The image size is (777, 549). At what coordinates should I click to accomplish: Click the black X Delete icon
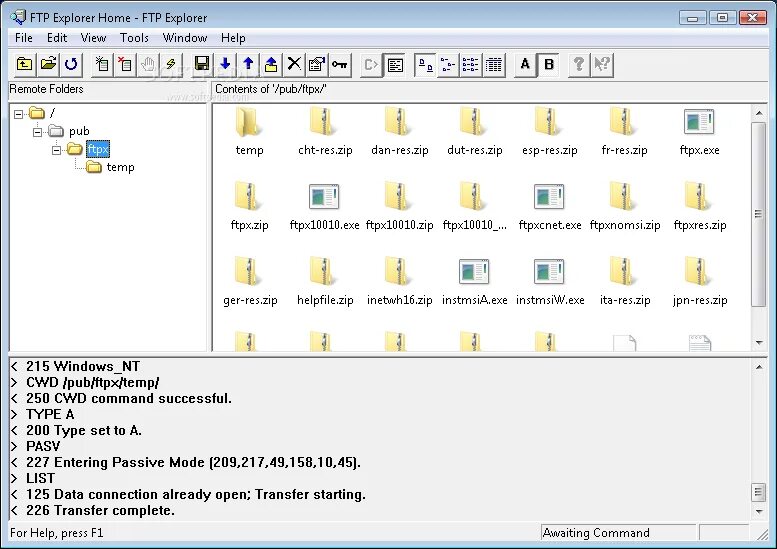294,64
